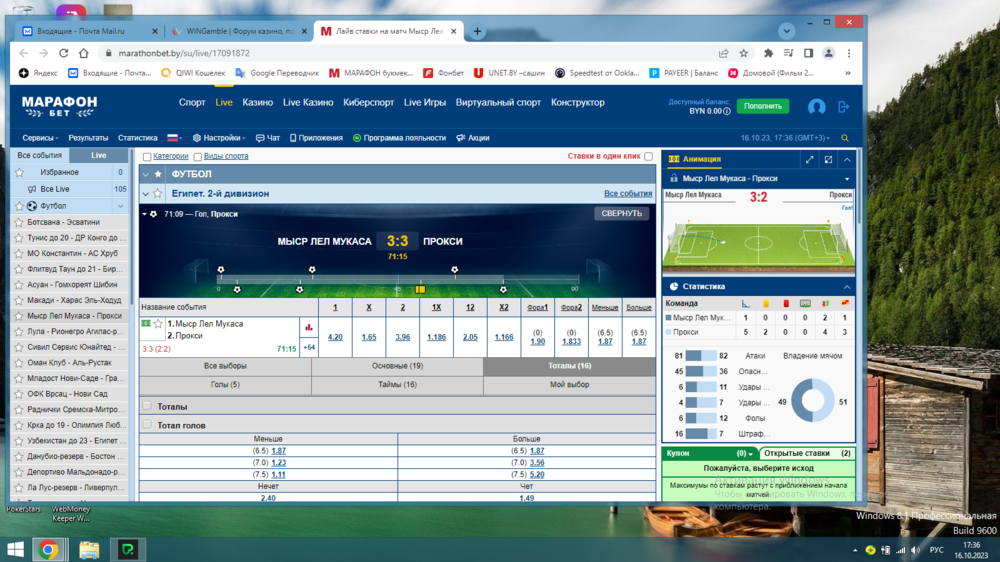Open the user profile avatar icon
Viewport: 1000px width, 562px height.
816,107
